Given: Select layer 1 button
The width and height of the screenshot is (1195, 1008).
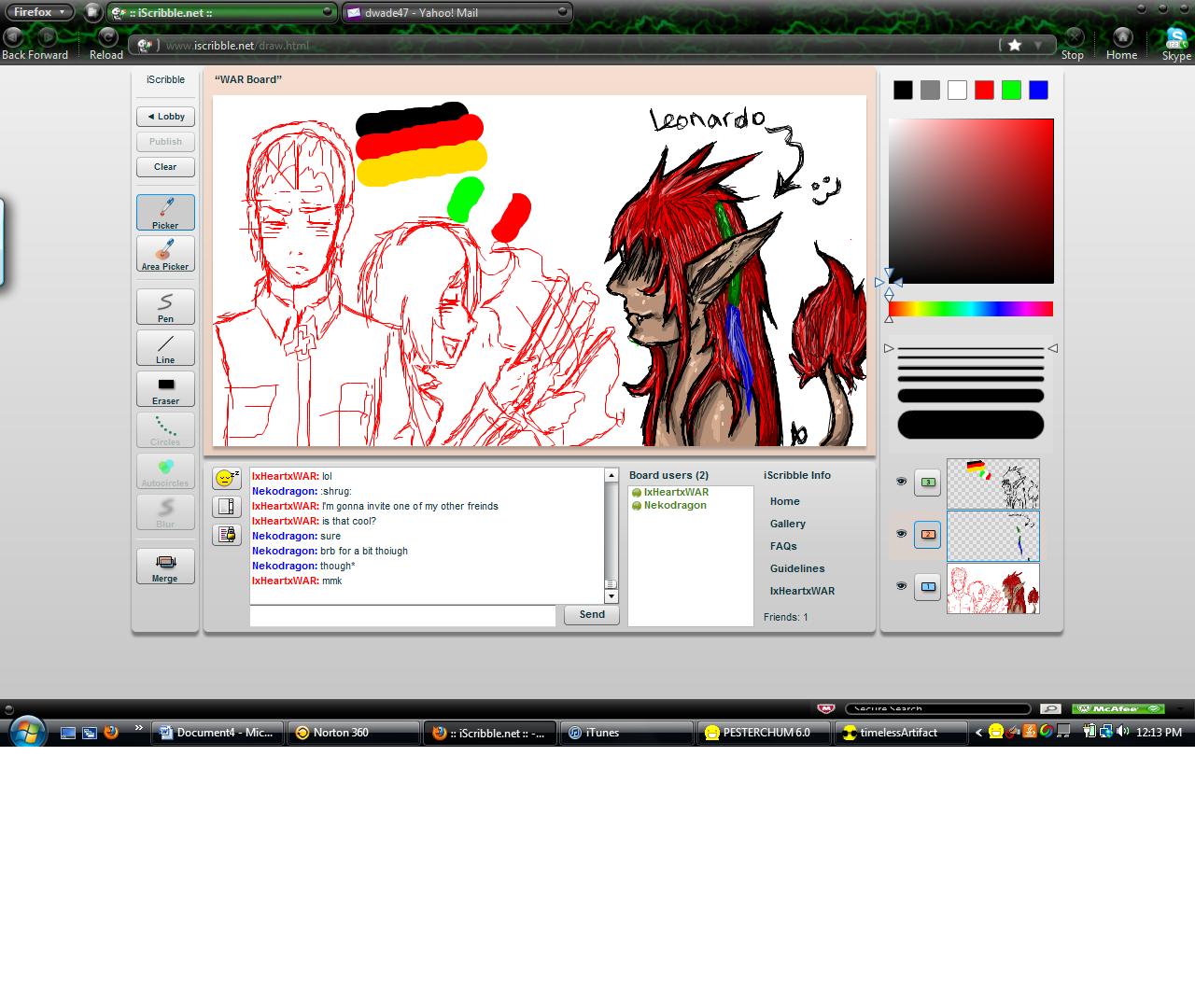Looking at the screenshot, I should pos(927,586).
